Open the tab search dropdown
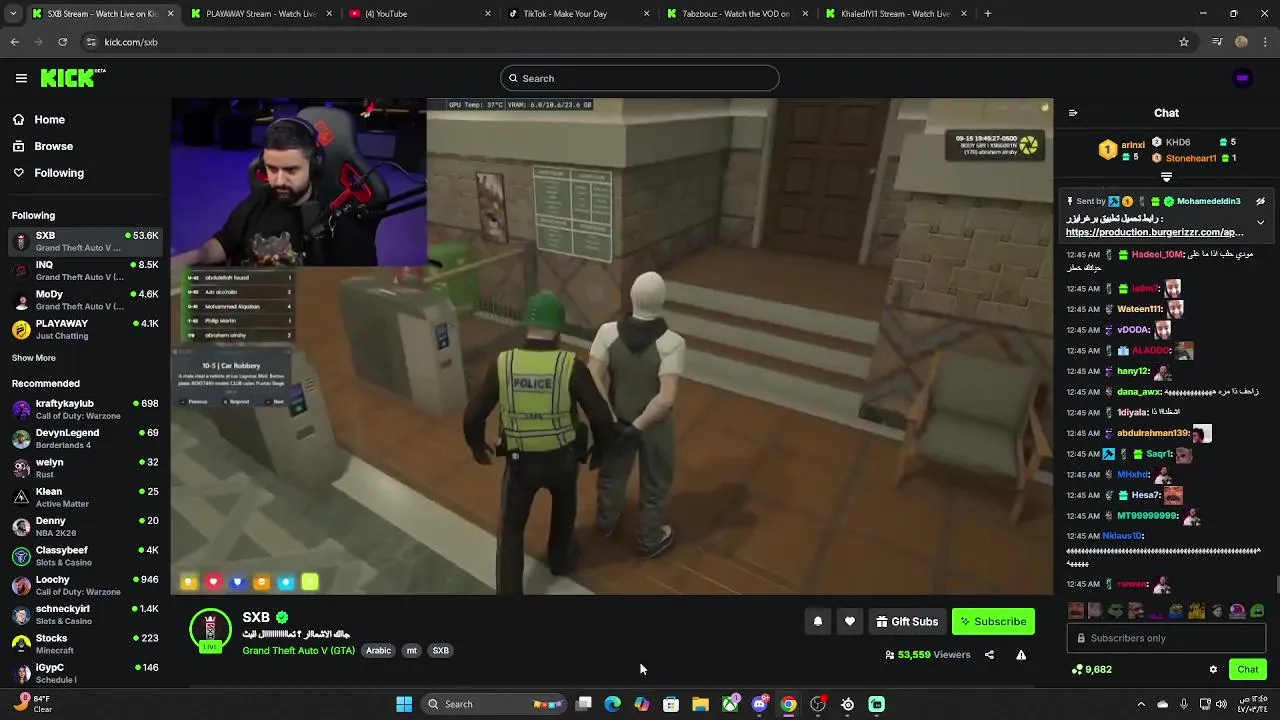This screenshot has width=1280, height=720. pos(13,14)
